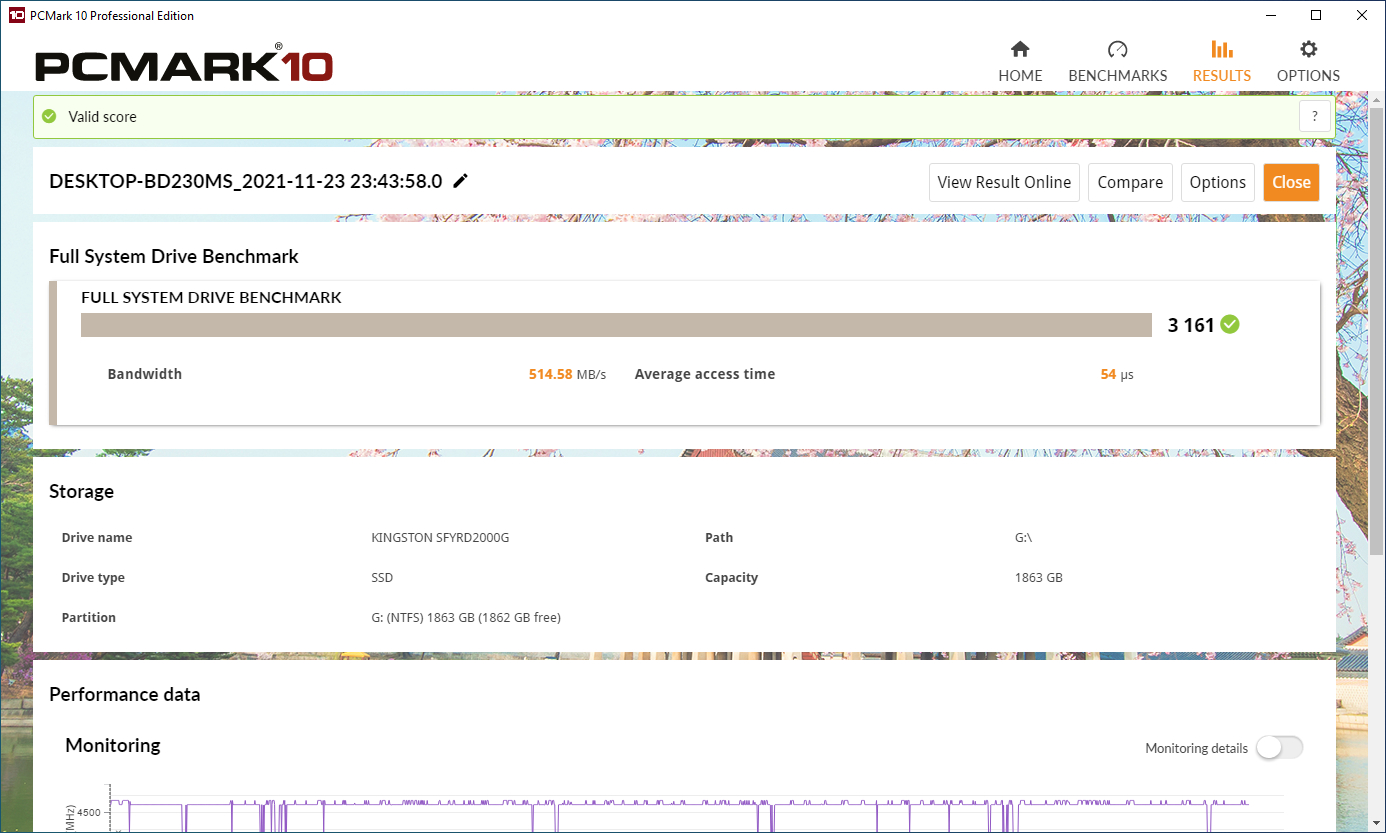The image size is (1386, 833).
Task: Click the path value G:\
Action: pyautogui.click(x=1023, y=538)
